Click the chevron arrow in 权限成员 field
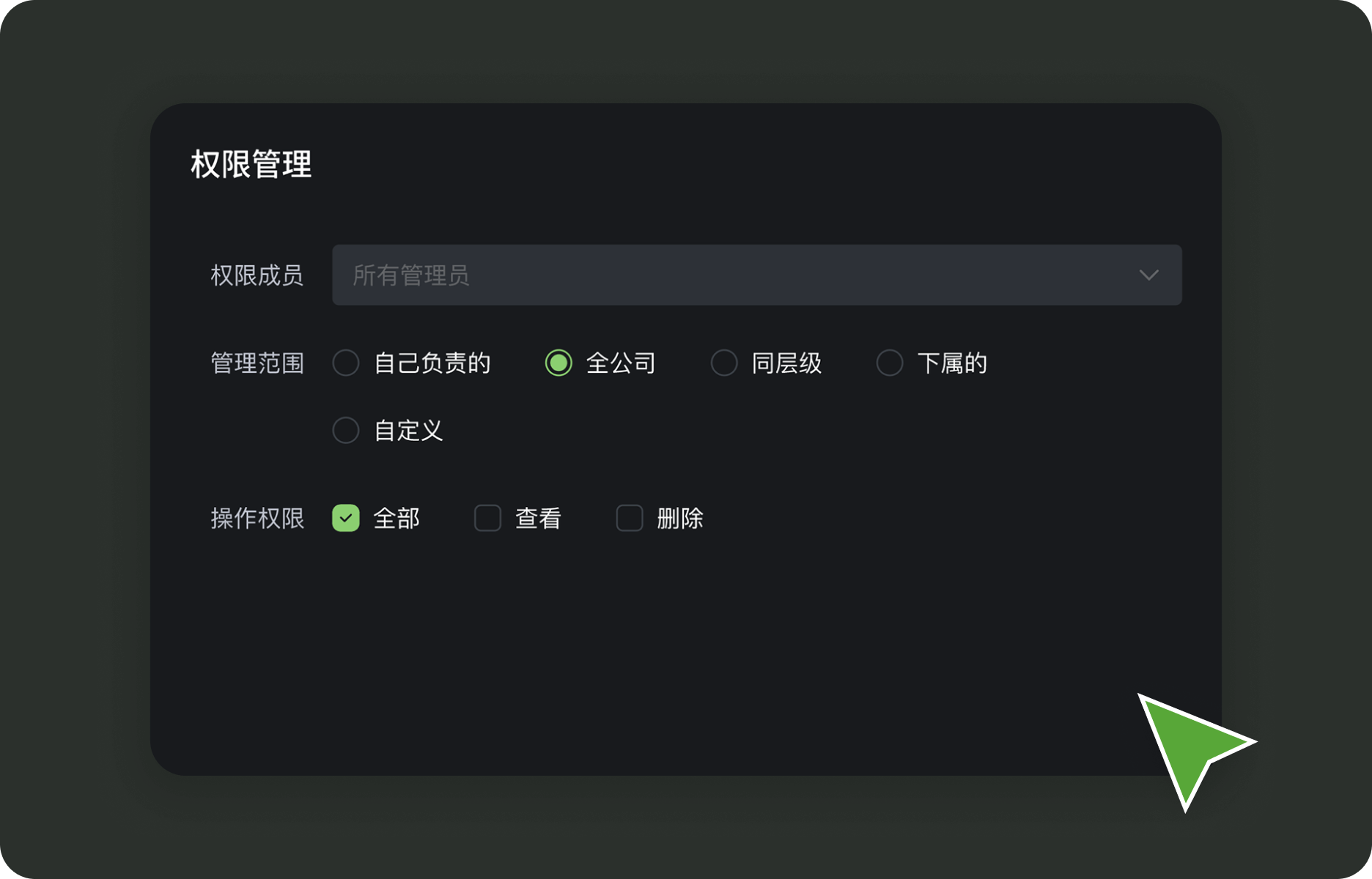 [x=1148, y=275]
